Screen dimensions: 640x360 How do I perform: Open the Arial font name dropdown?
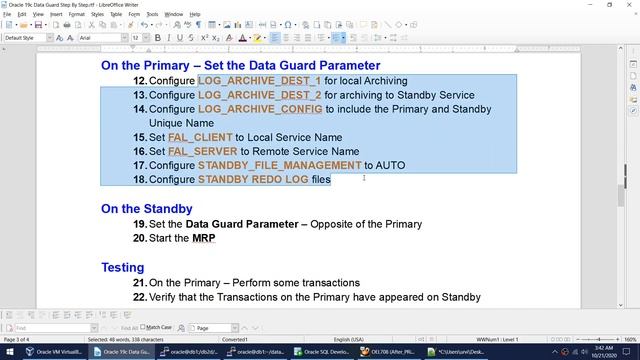pos(124,38)
